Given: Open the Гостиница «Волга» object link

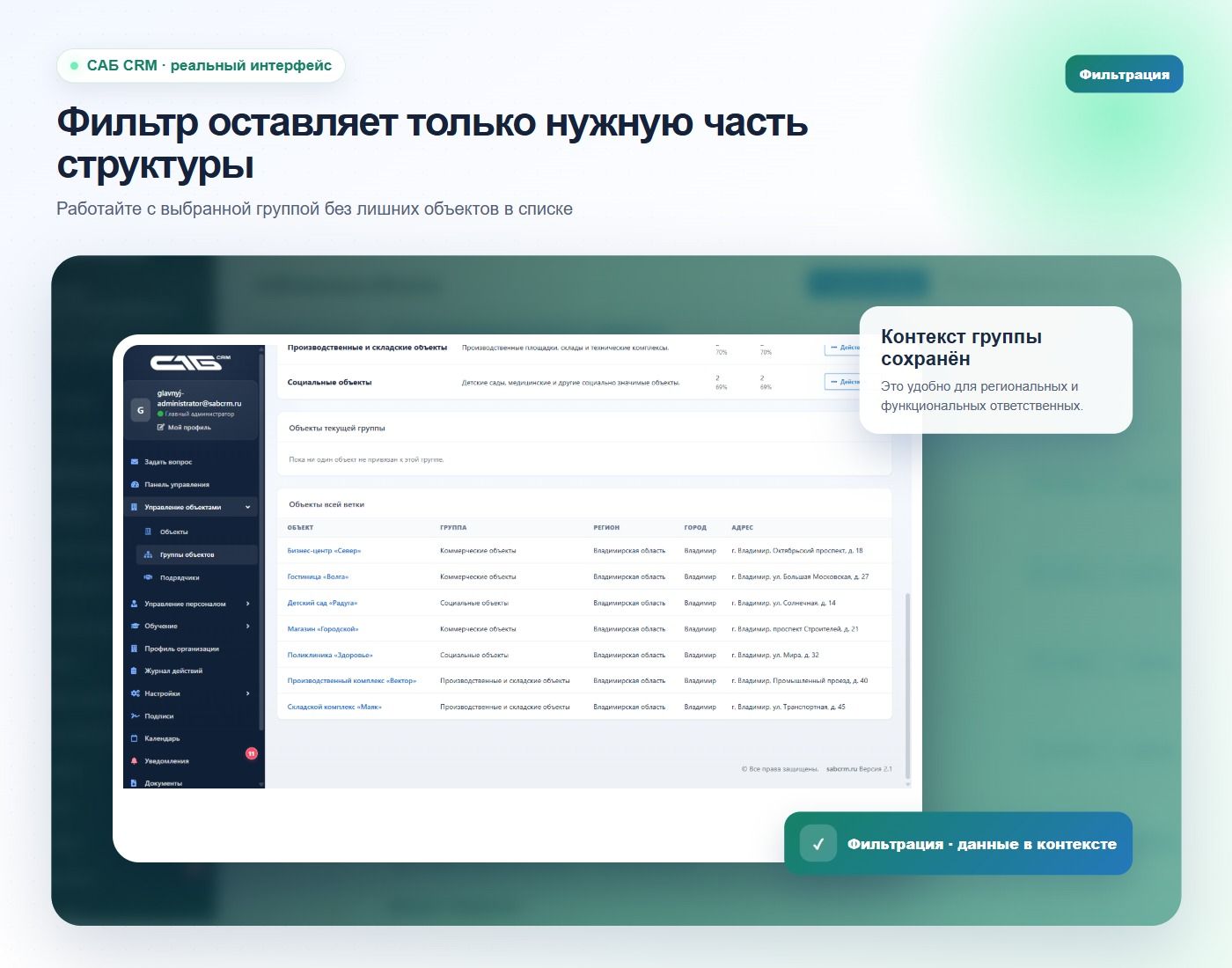Looking at the screenshot, I should coord(318,577).
